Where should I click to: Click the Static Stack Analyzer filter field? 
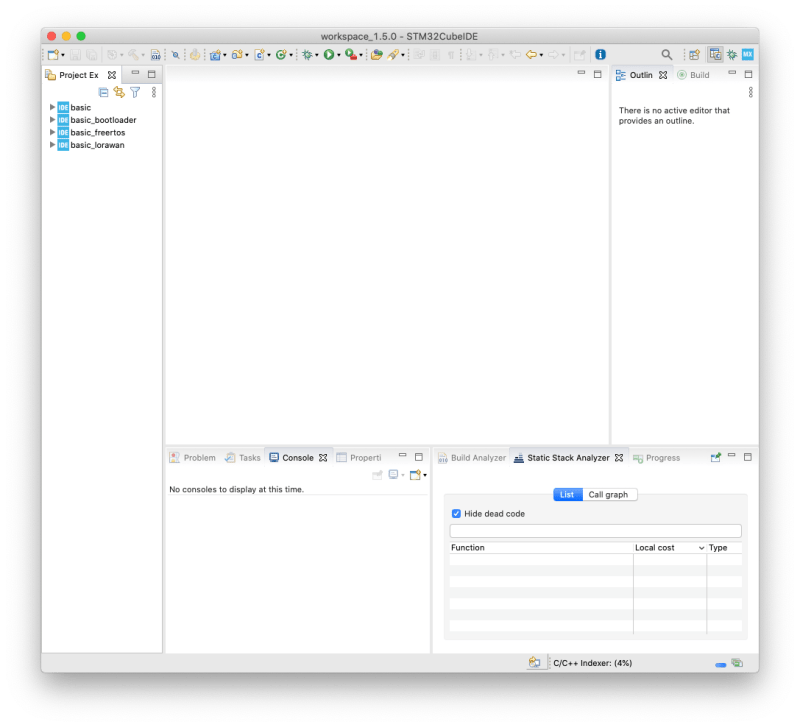595,531
